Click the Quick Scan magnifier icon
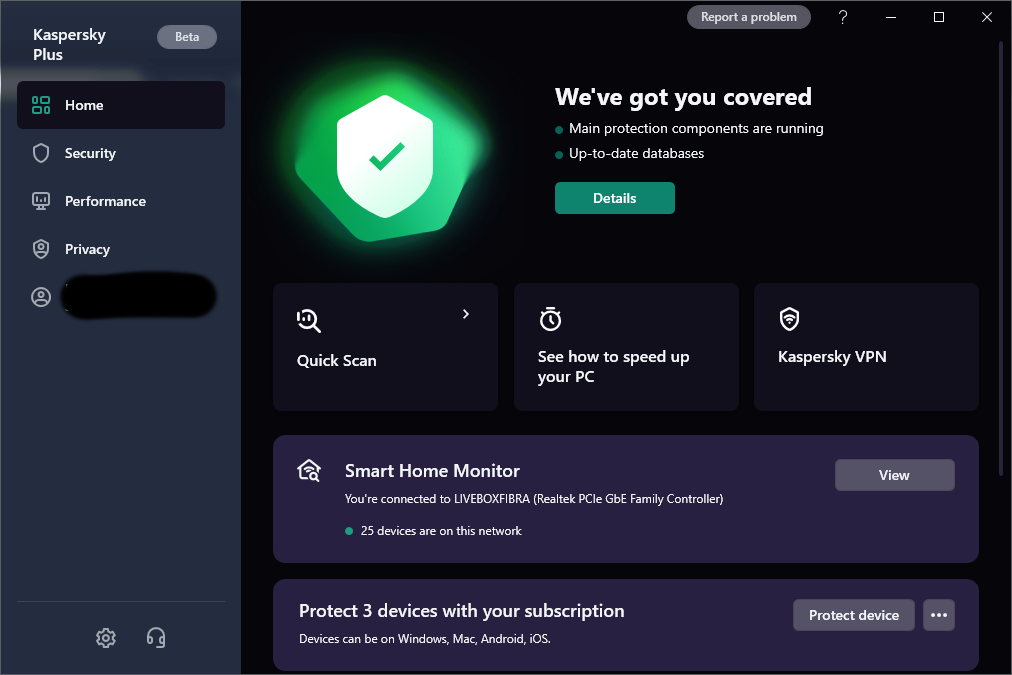Screen dimensions: 1012x675 pos(309,320)
